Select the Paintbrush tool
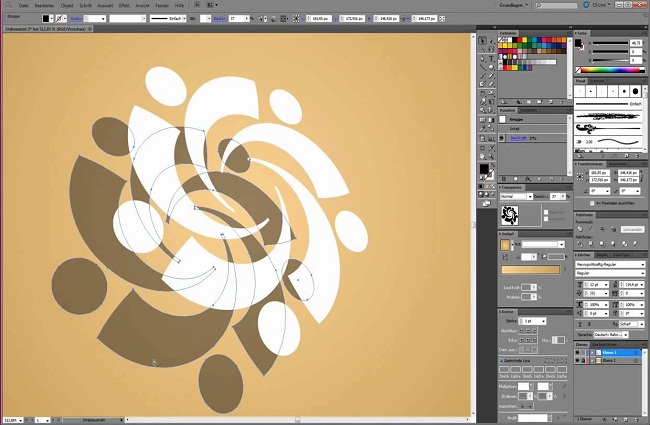The width and height of the screenshot is (650, 425). pyautogui.click(x=483, y=75)
